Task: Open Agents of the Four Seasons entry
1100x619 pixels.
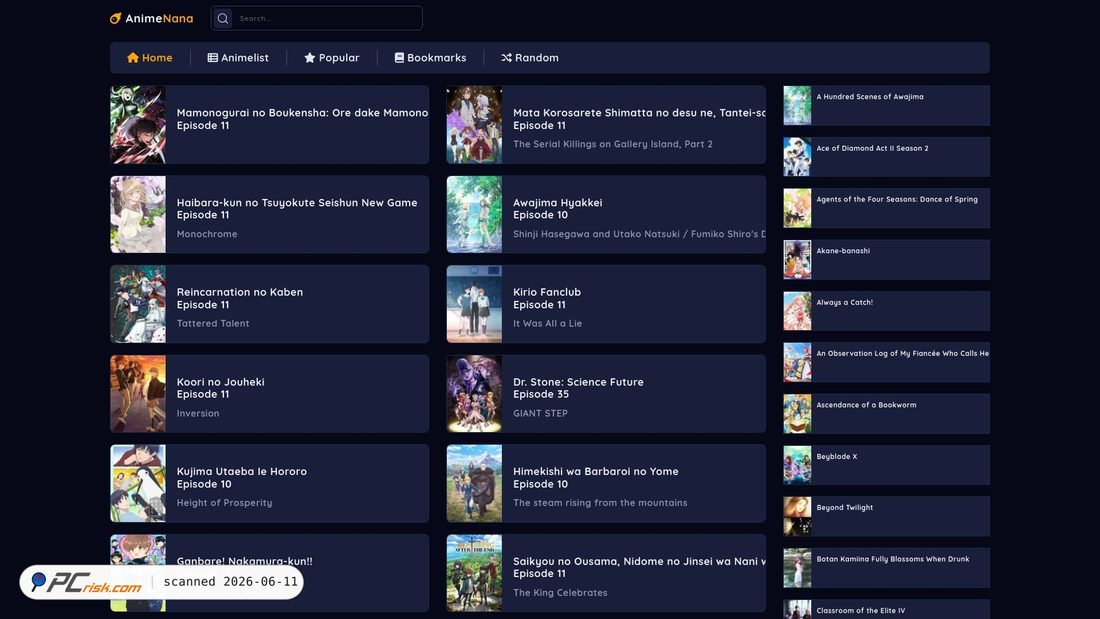Action: (x=887, y=208)
